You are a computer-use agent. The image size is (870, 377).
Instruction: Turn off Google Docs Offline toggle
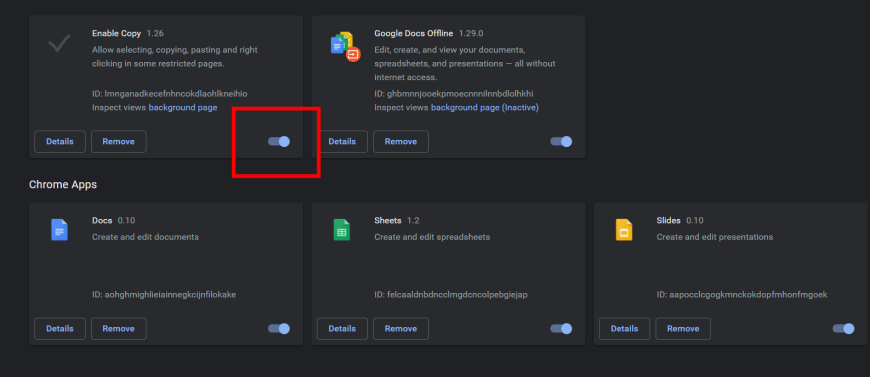[x=561, y=142]
